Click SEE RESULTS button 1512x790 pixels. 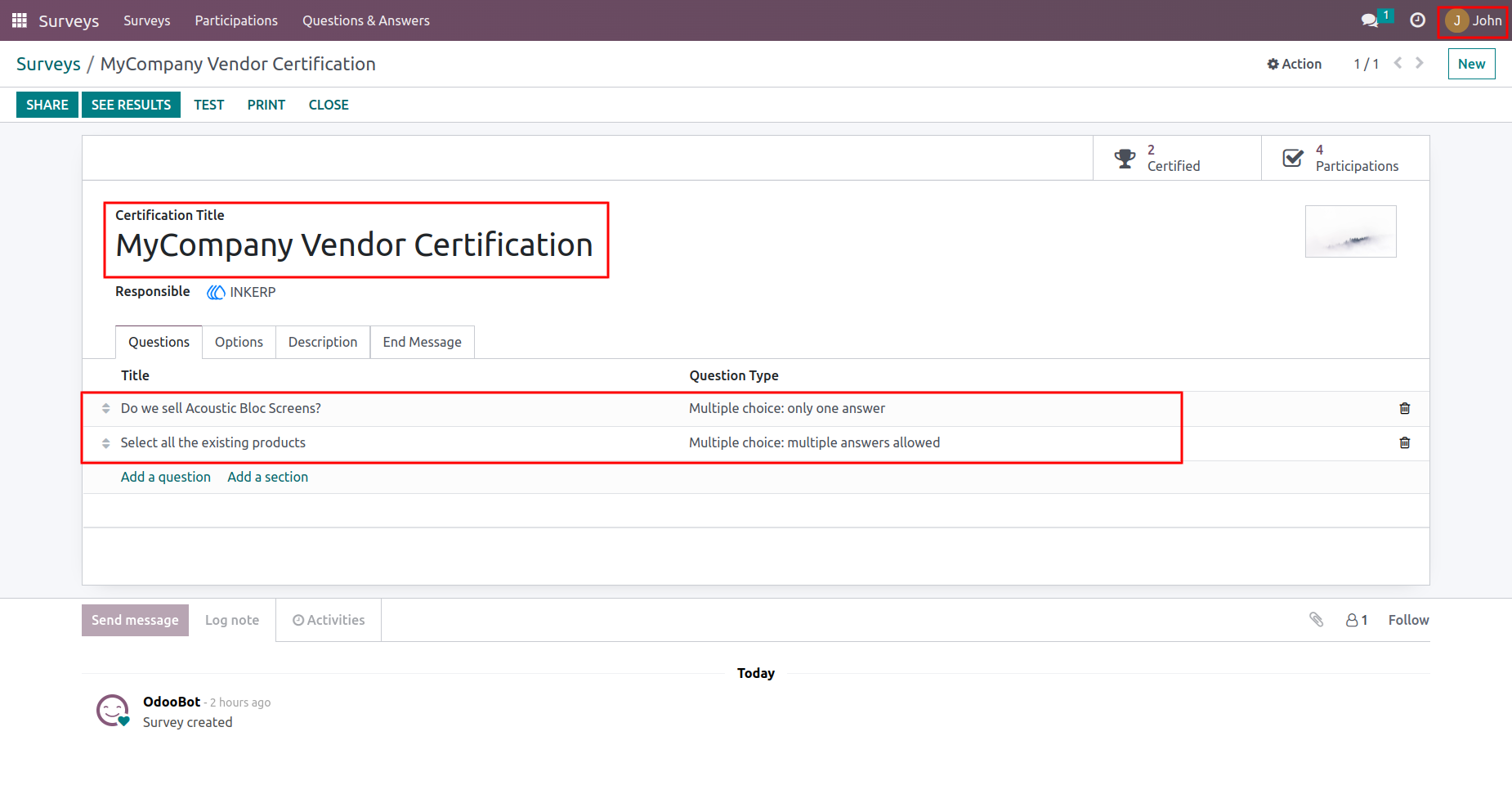coord(131,105)
